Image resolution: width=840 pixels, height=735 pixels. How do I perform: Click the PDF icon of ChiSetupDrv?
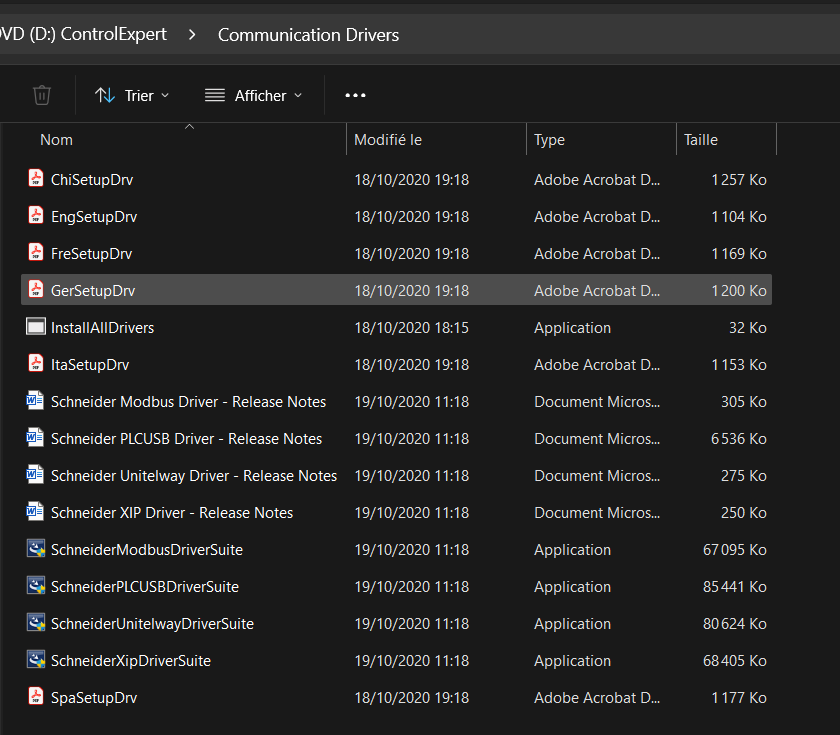coord(35,179)
